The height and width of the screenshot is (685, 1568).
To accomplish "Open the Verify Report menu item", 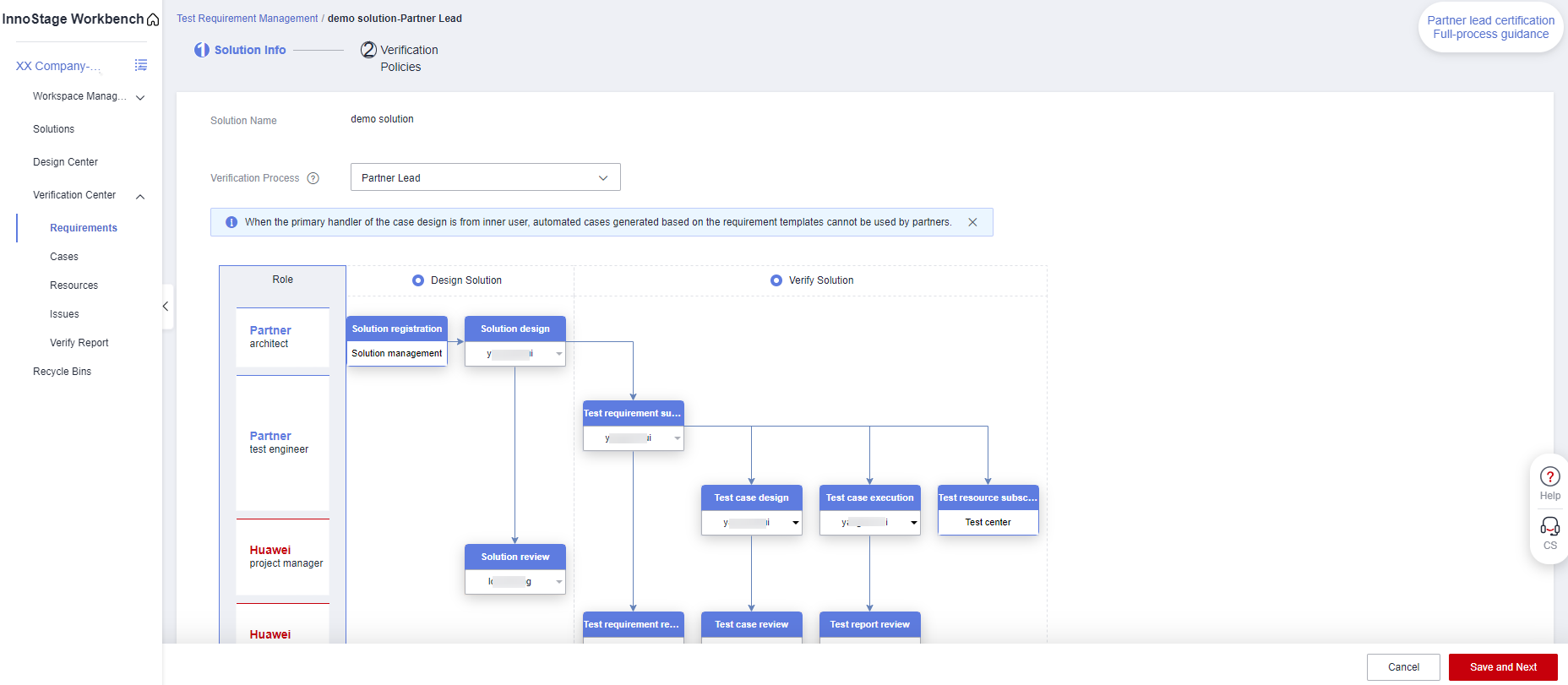I will pyautogui.click(x=79, y=343).
